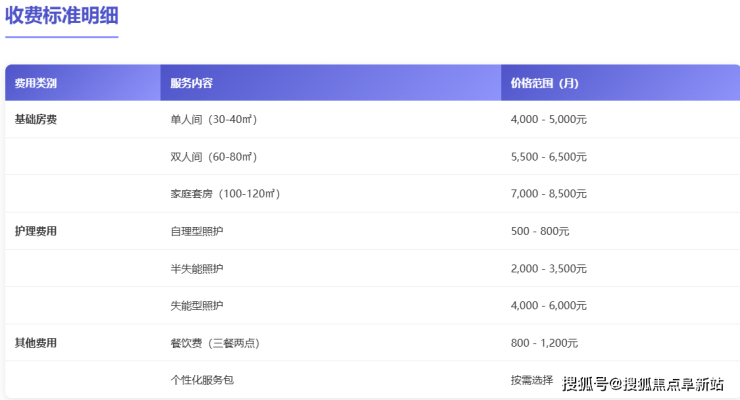The height and width of the screenshot is (400, 740).
Task: Select the 其他费用 category cell
Action: tap(36, 343)
